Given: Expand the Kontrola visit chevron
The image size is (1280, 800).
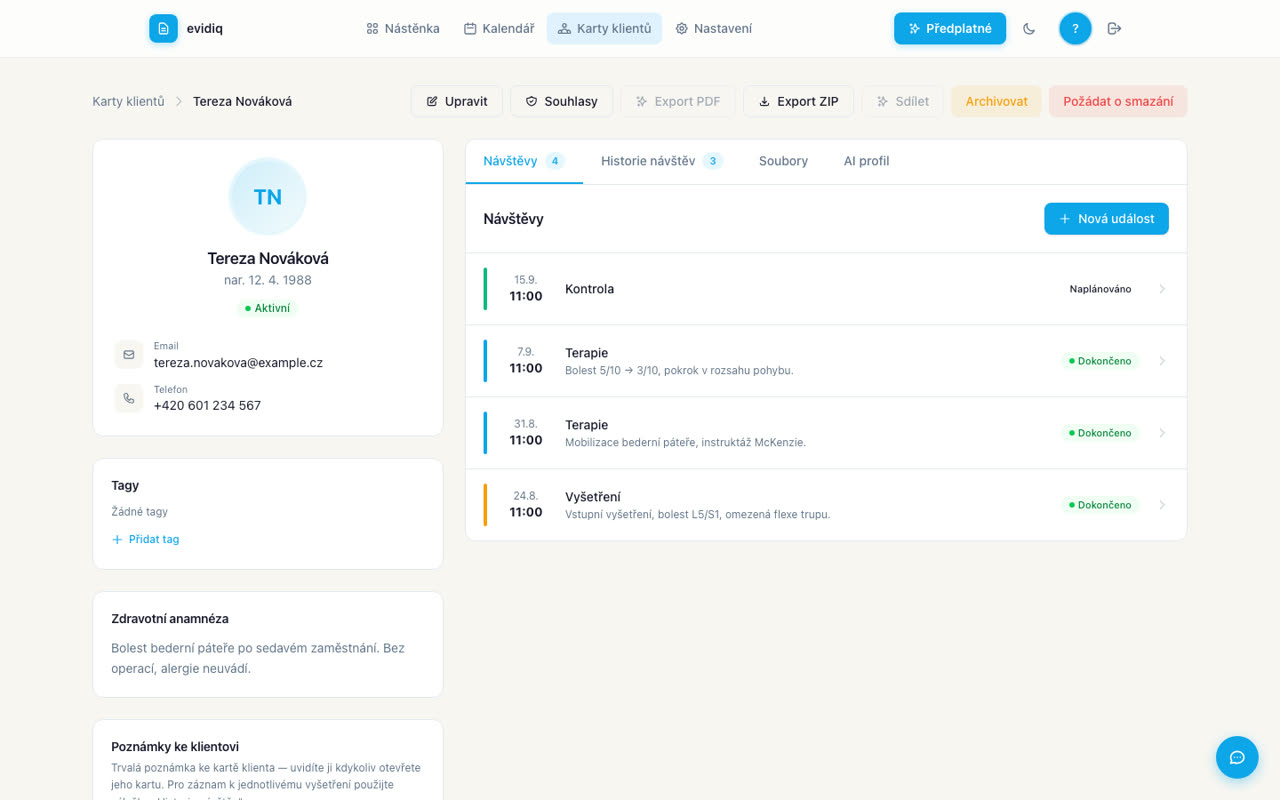Looking at the screenshot, I should point(1162,289).
